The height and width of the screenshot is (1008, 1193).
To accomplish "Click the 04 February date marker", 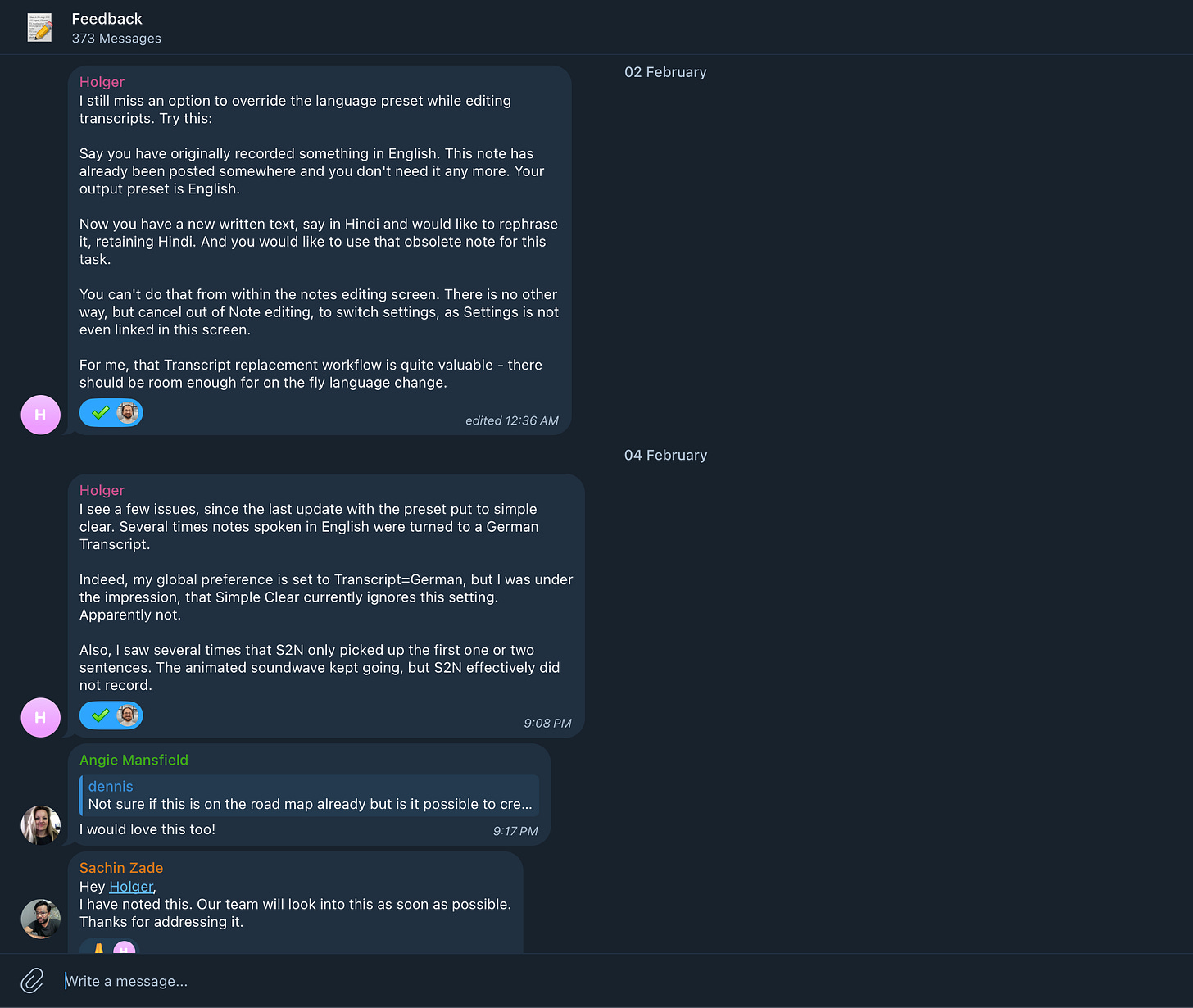I will click(665, 455).
